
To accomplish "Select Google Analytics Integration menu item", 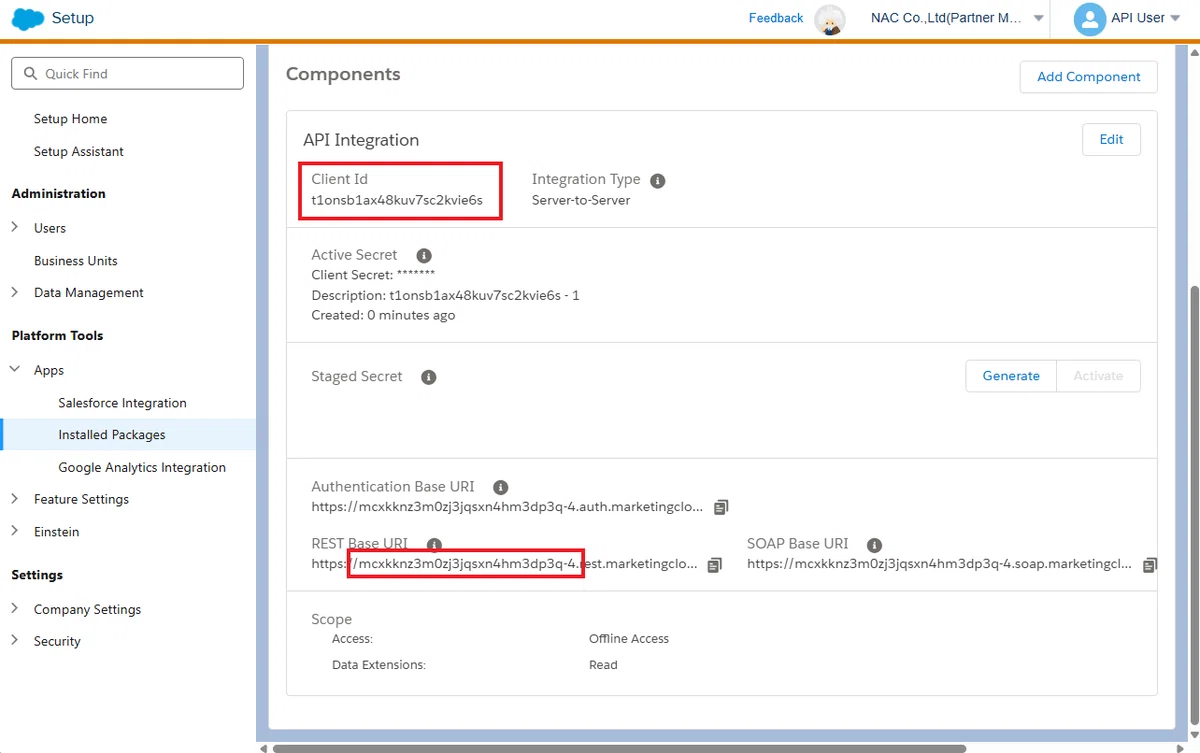I will coord(142,467).
